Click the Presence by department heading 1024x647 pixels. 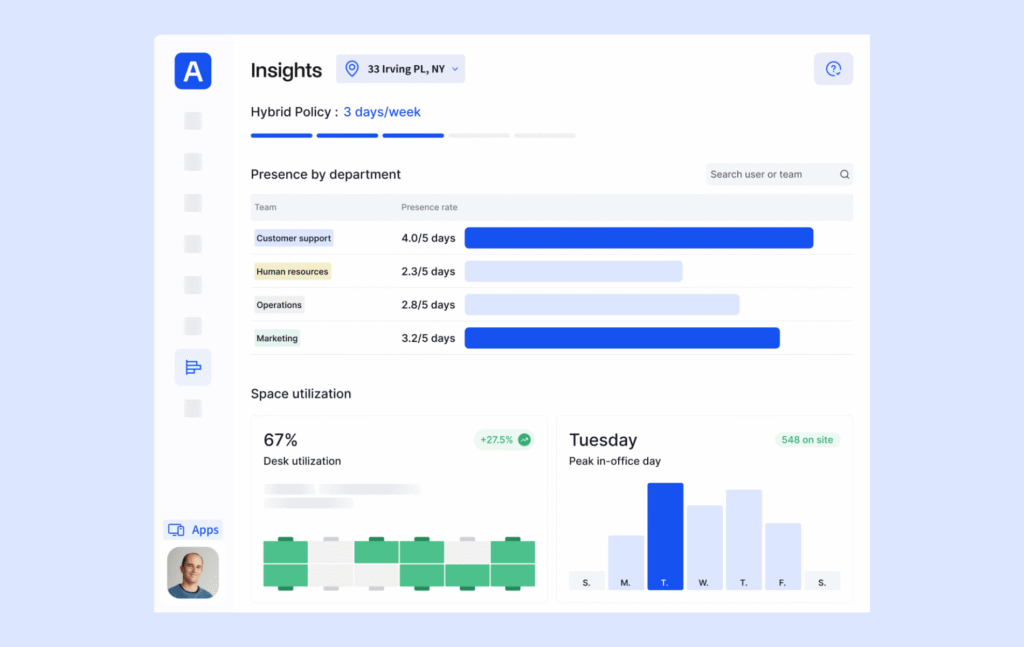click(325, 174)
